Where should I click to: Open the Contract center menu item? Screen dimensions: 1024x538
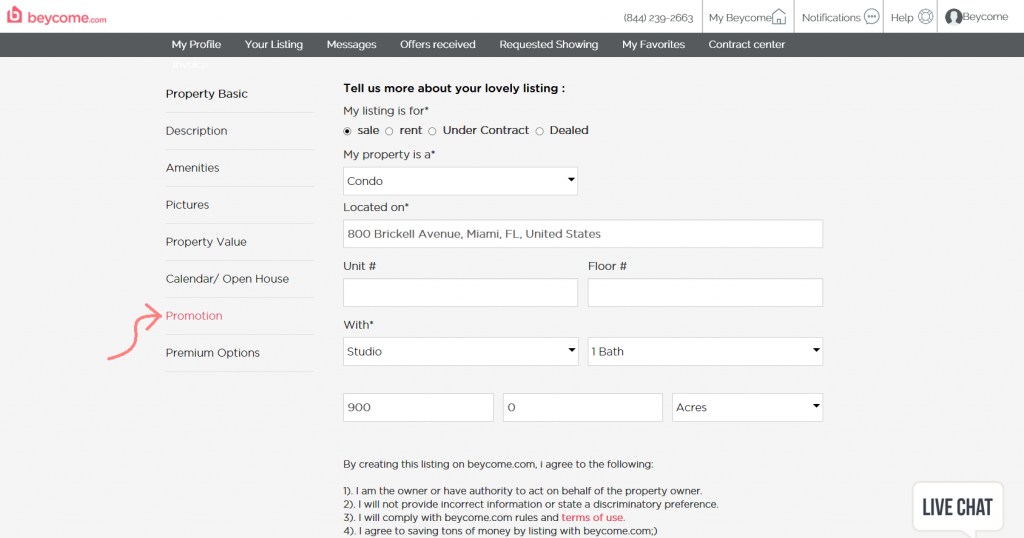pyautogui.click(x=746, y=44)
